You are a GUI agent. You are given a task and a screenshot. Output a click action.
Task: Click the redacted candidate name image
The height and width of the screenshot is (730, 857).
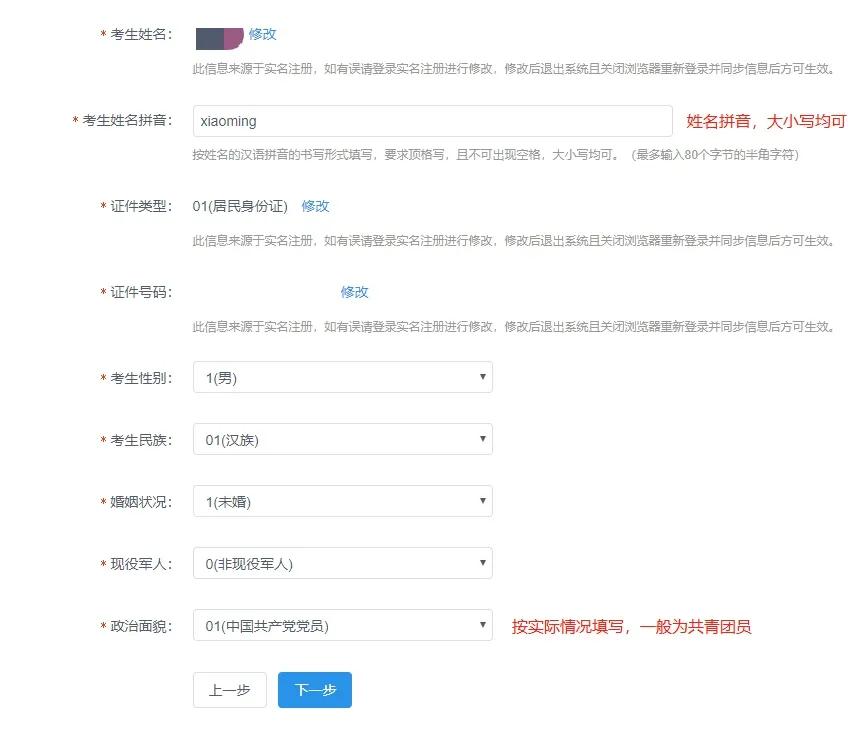point(218,35)
